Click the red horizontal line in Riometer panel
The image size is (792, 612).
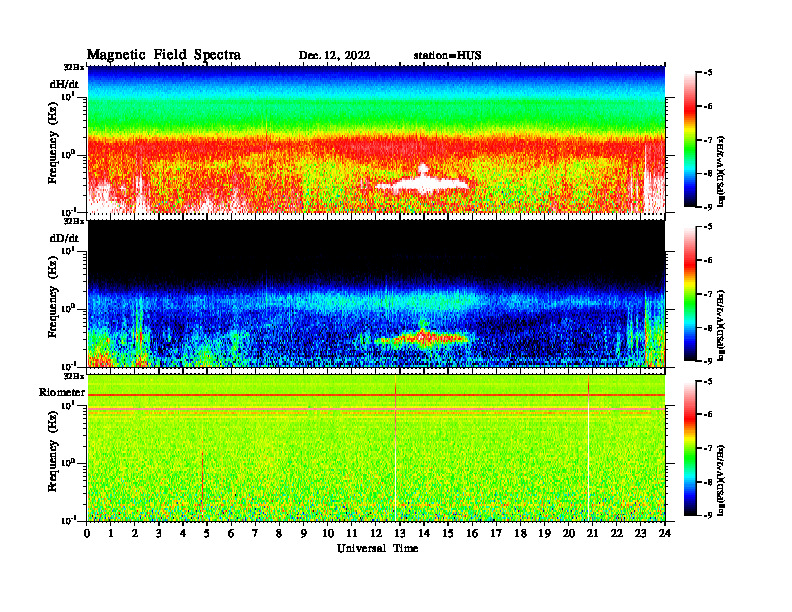click(376, 395)
